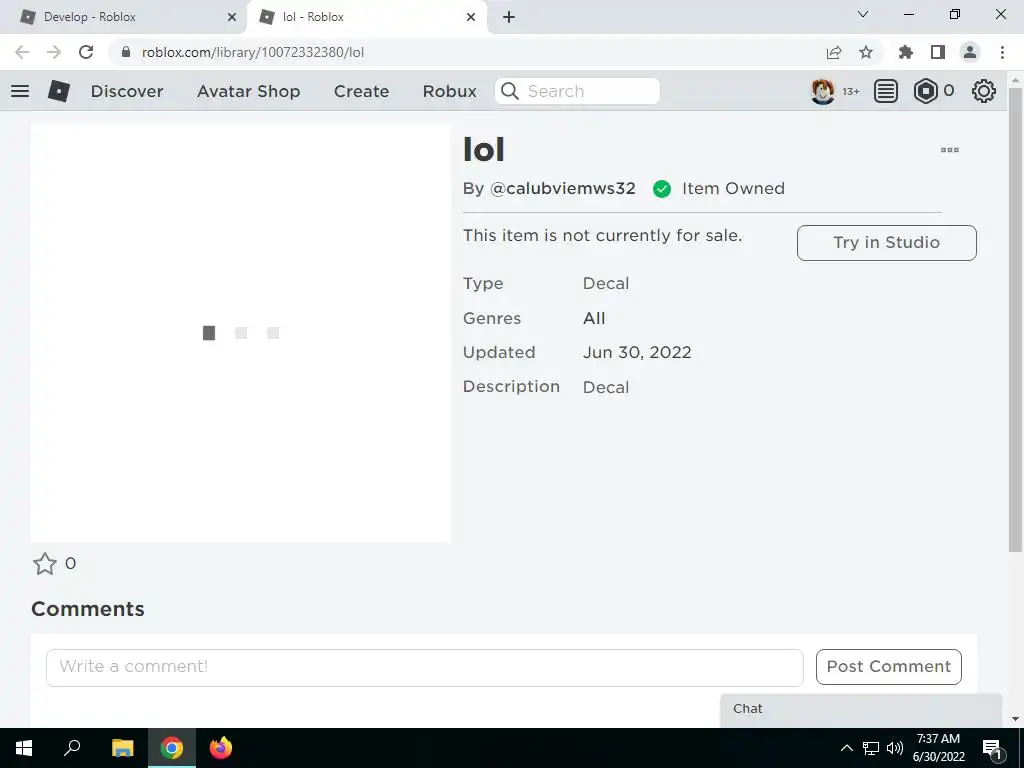Open the volume speaker tray icon

(895, 748)
